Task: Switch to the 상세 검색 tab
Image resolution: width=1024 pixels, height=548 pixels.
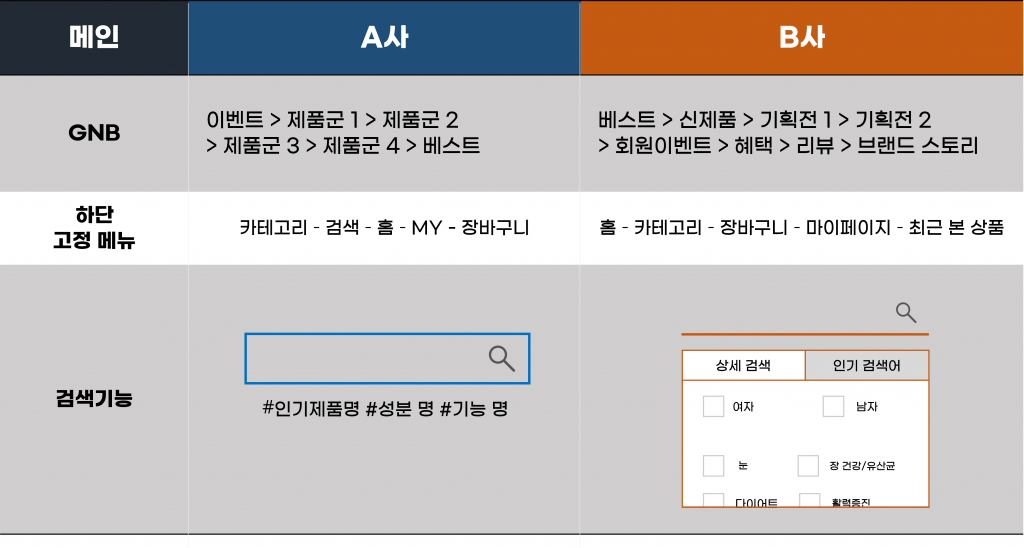Action: point(743,366)
